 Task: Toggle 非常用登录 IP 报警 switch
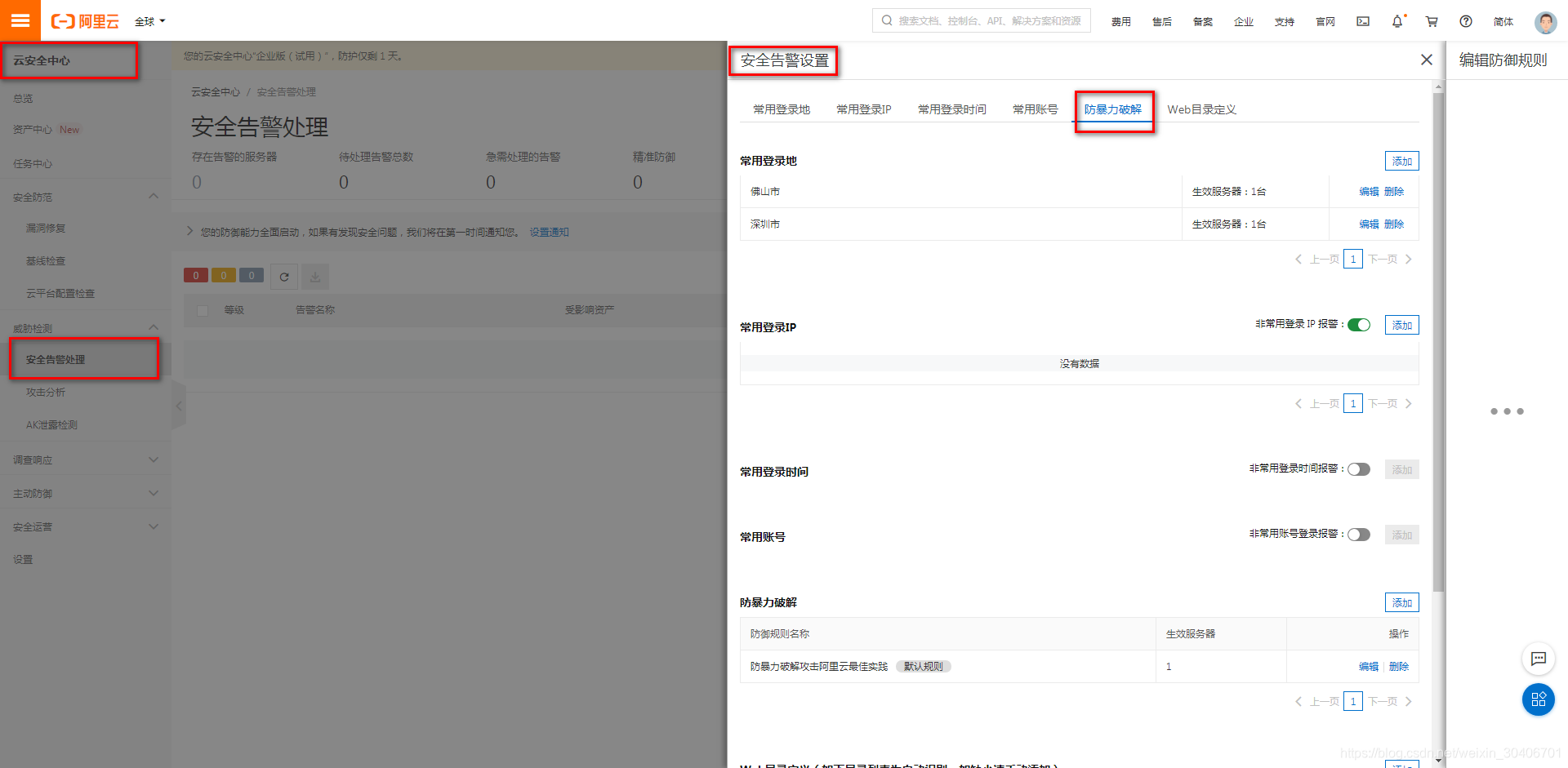click(1359, 325)
